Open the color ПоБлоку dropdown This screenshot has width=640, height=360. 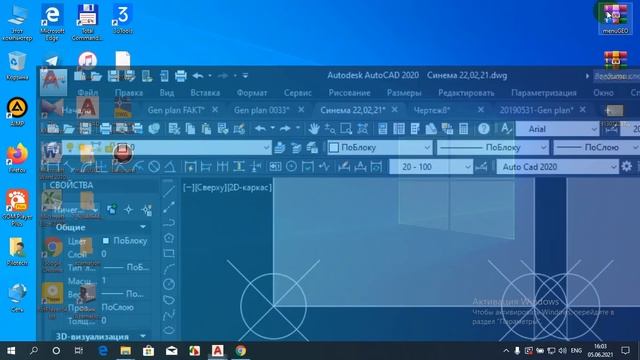[380, 147]
